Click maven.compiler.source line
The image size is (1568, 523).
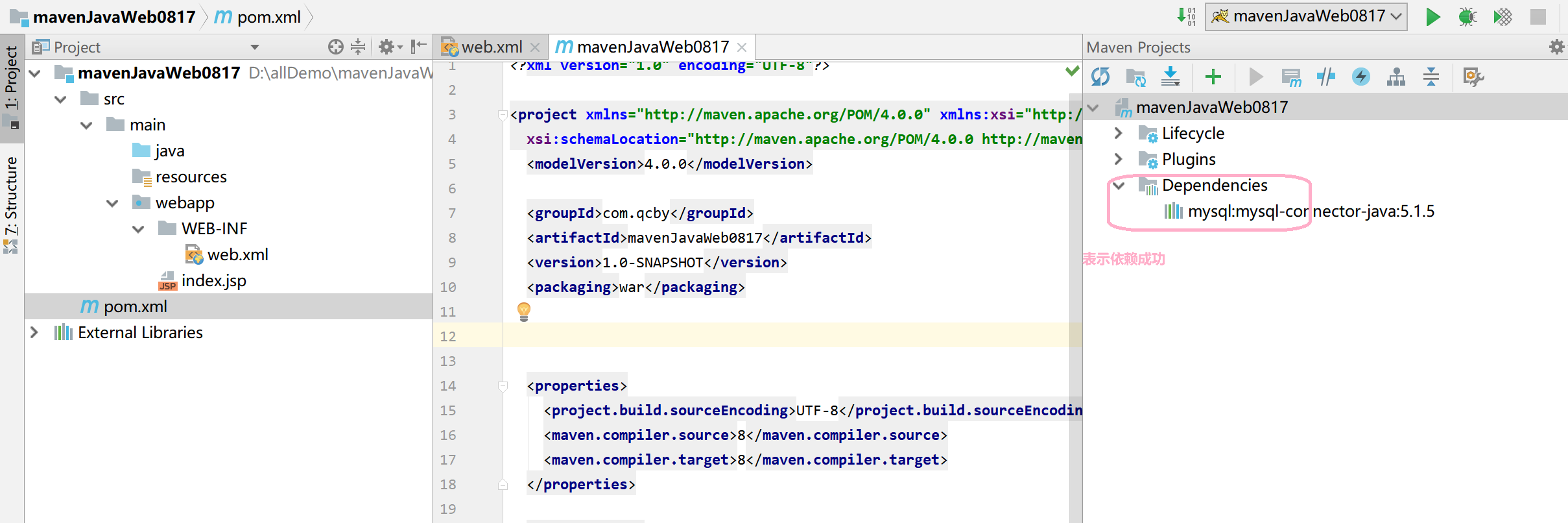[x=746, y=435]
